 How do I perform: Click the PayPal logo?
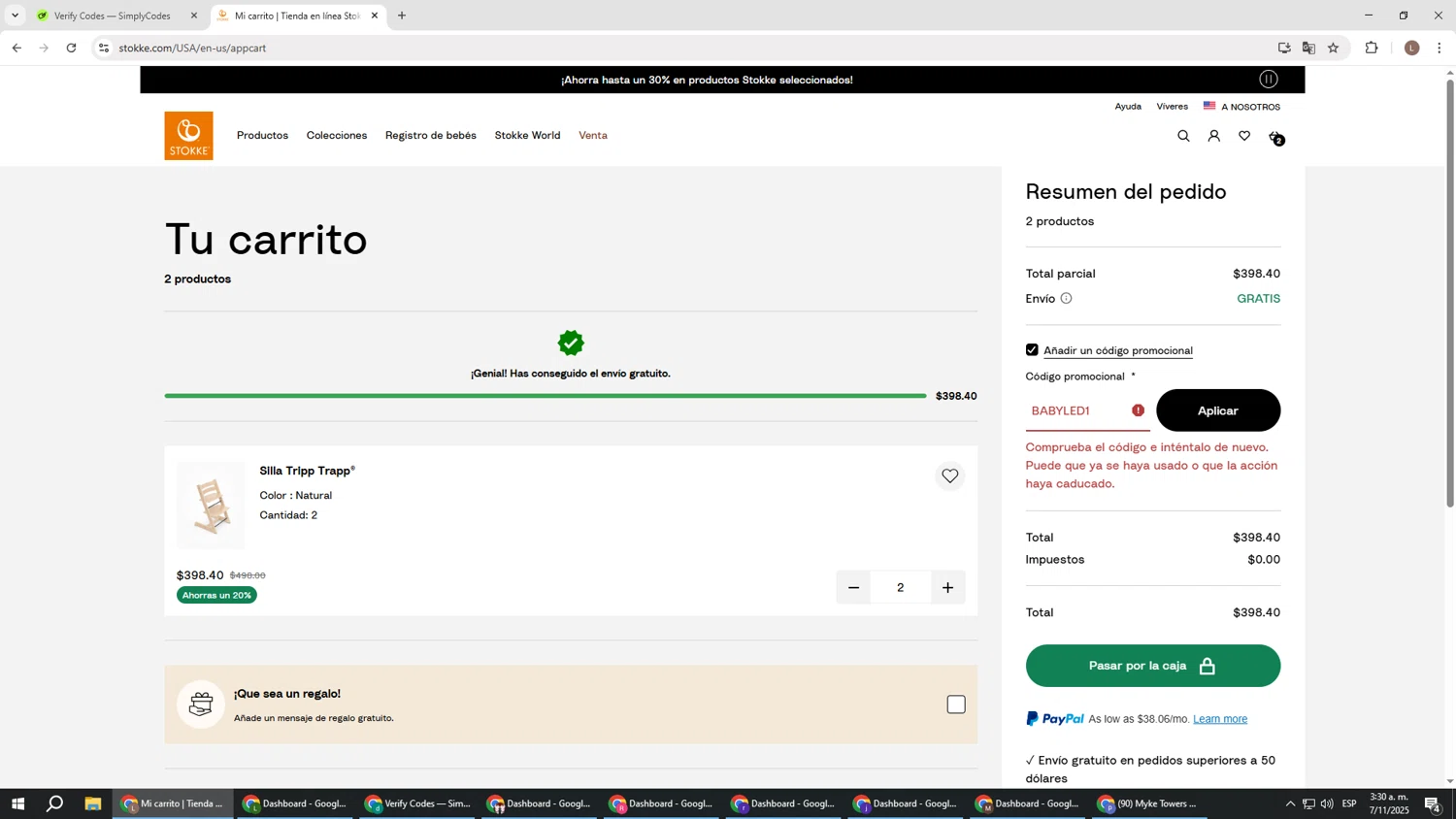pos(1055,719)
